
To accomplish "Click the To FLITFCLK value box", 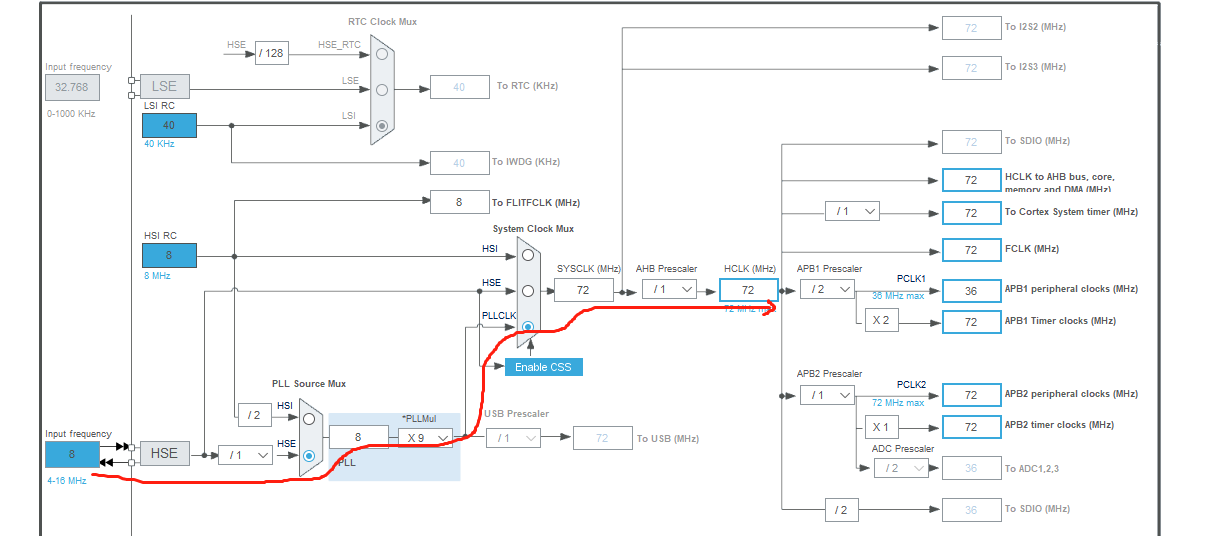I will tap(459, 201).
